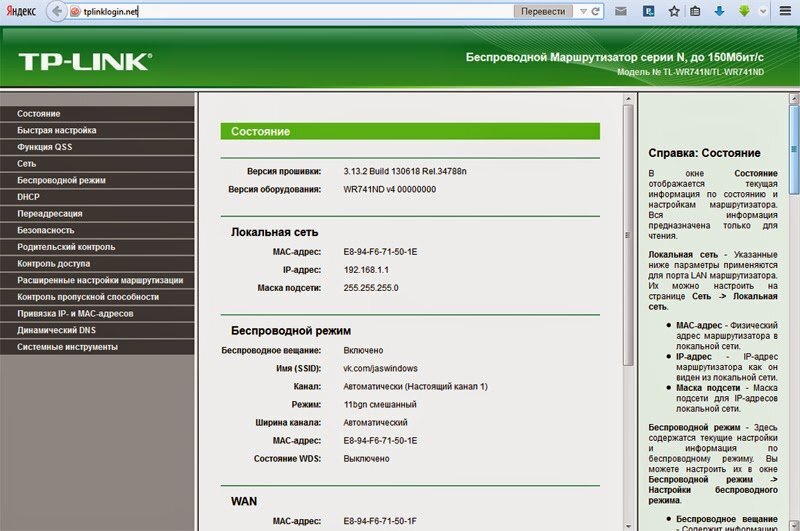Click the Справка: Состояние help heading
The height and width of the screenshot is (531, 800).
[704, 153]
